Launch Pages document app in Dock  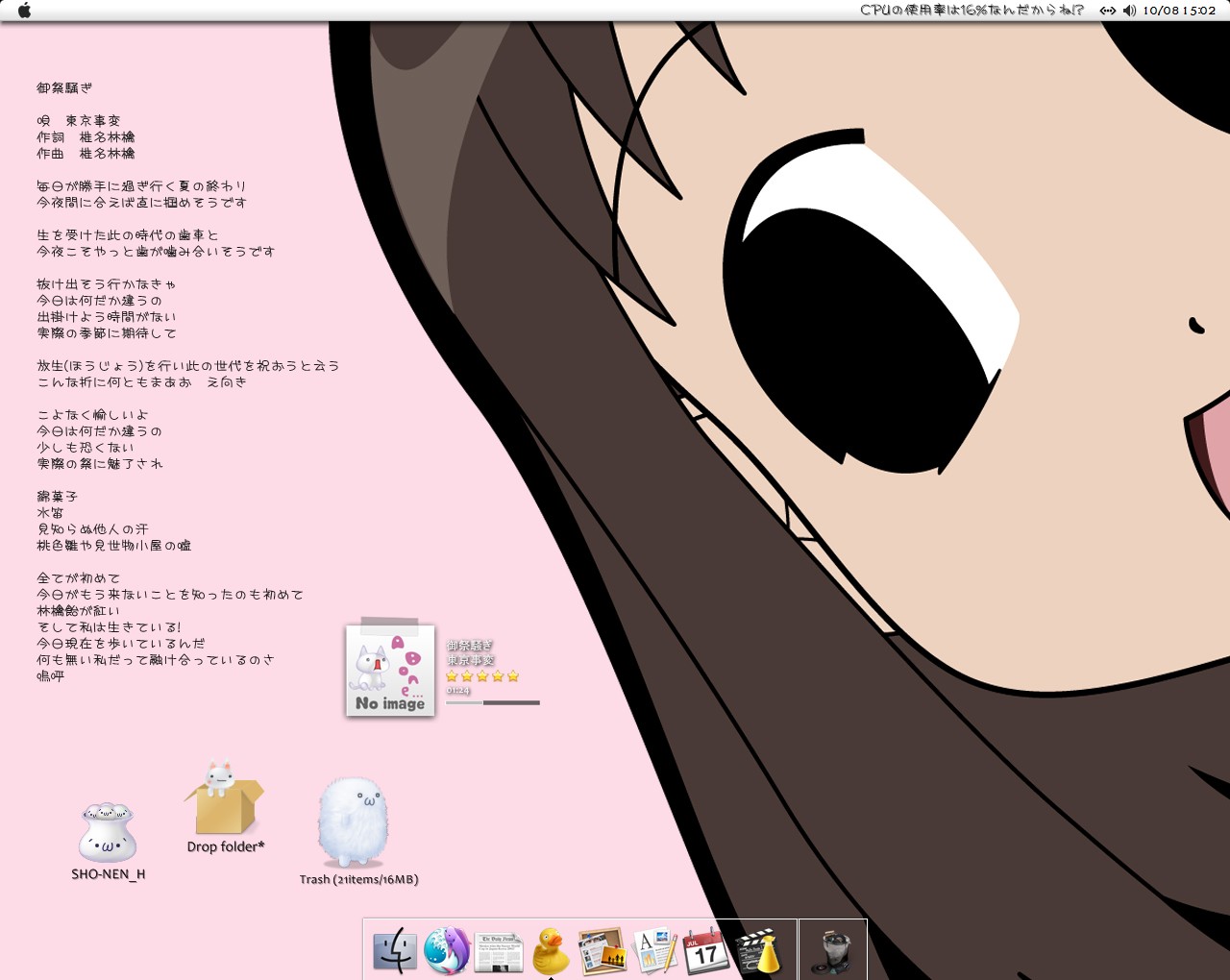point(655,950)
